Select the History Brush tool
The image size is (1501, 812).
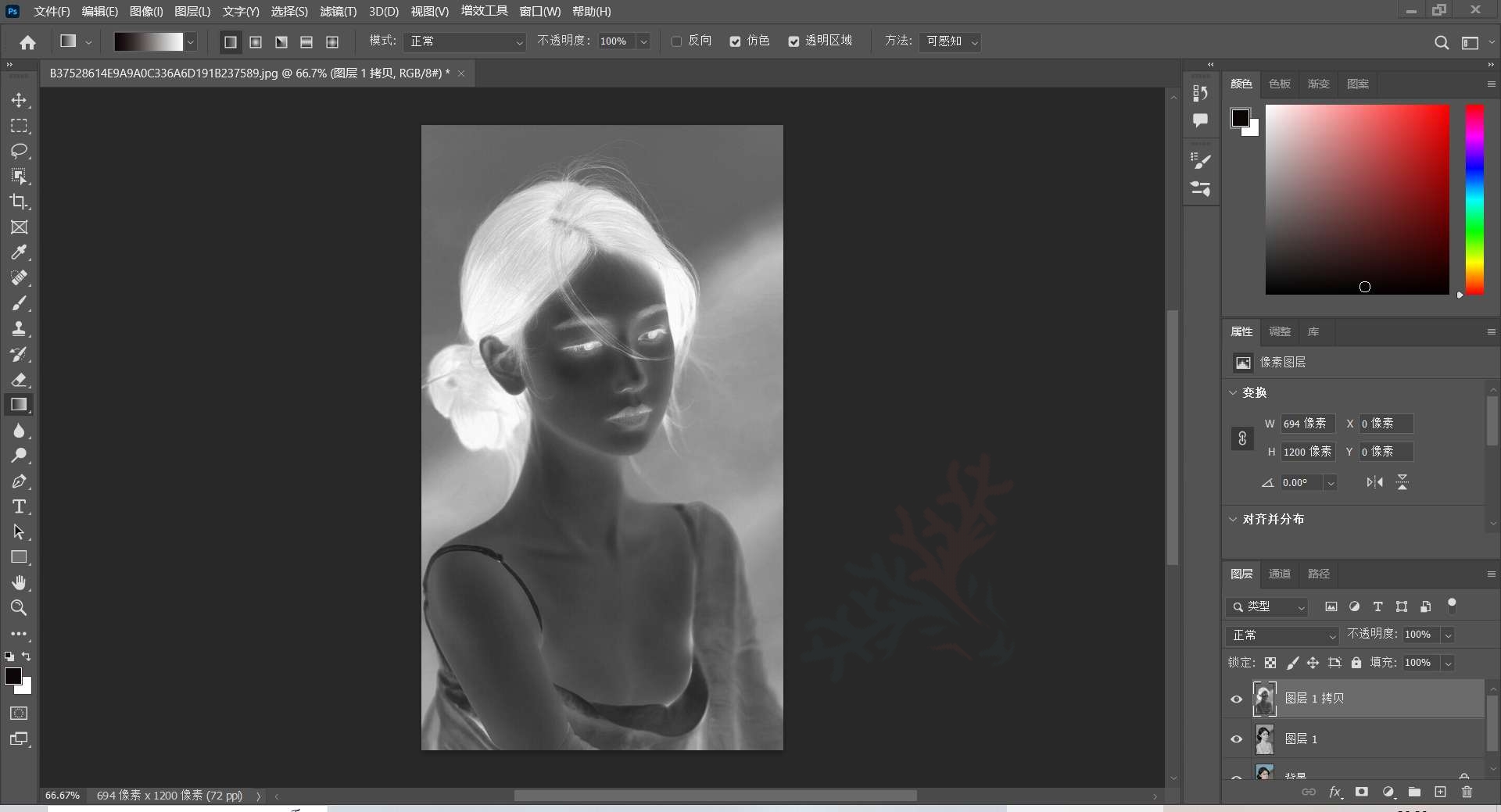19,354
